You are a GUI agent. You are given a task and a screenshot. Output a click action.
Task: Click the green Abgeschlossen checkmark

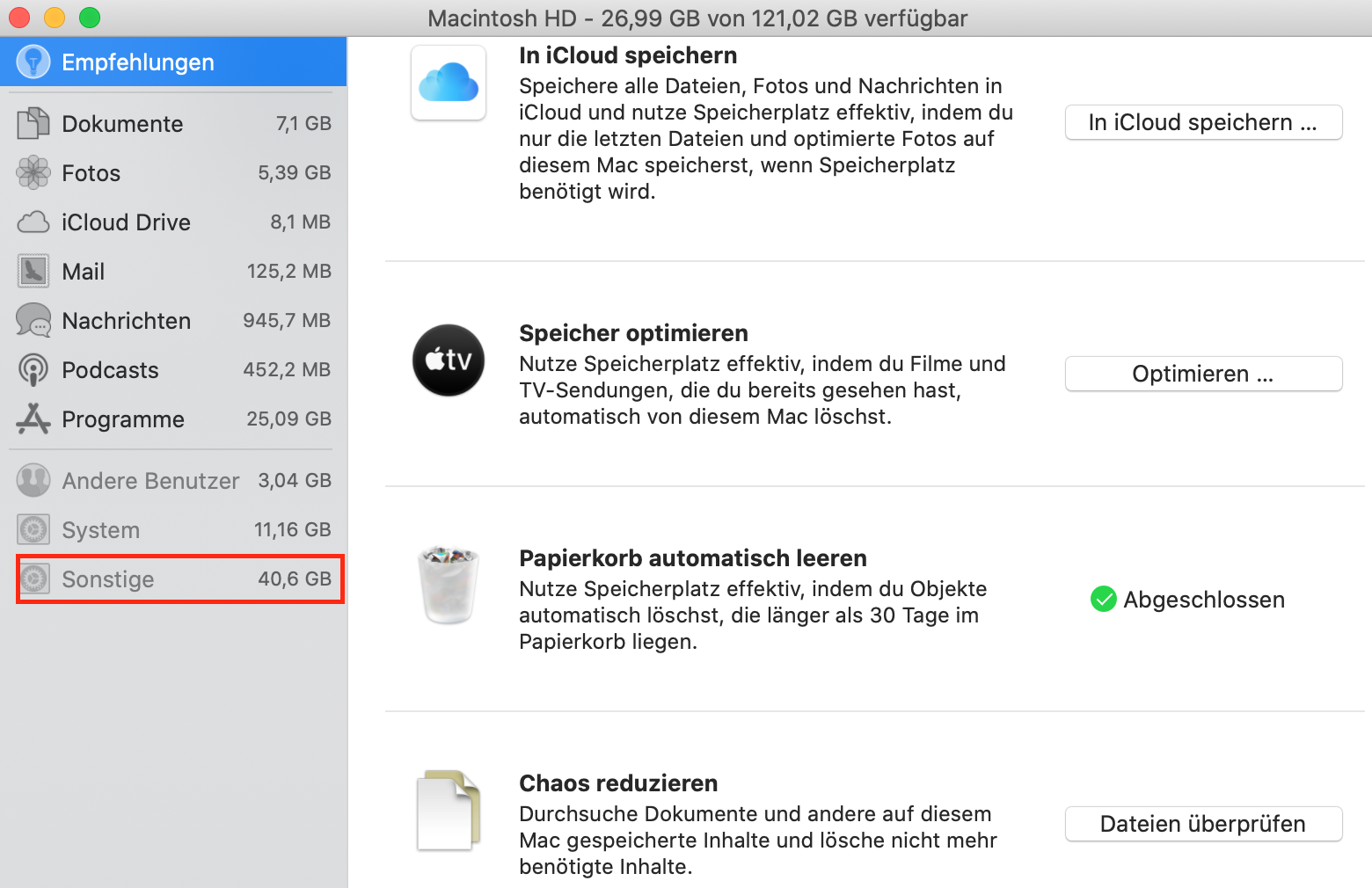pyautogui.click(x=1103, y=600)
